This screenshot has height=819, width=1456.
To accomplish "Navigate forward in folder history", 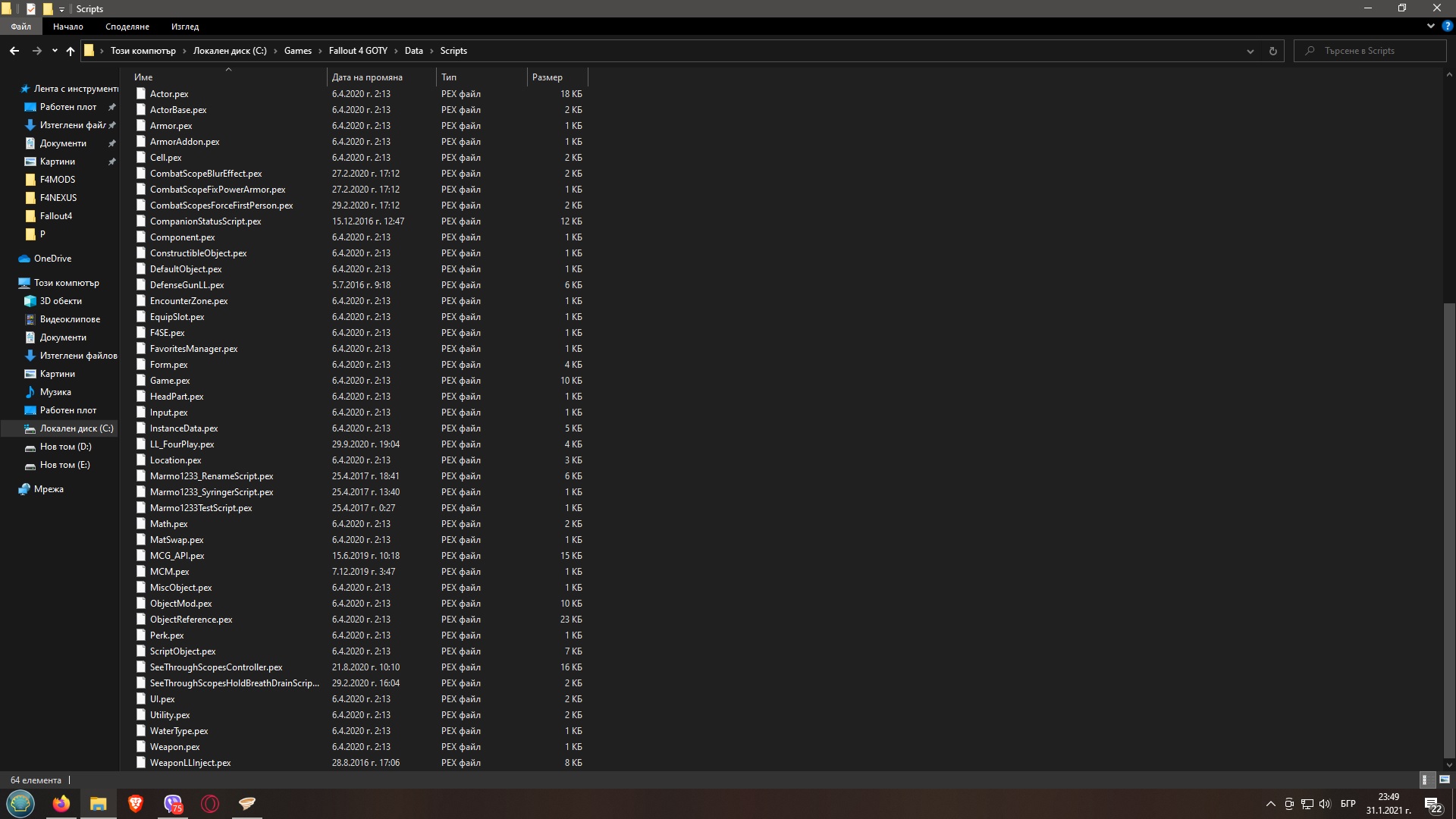I will 36,51.
